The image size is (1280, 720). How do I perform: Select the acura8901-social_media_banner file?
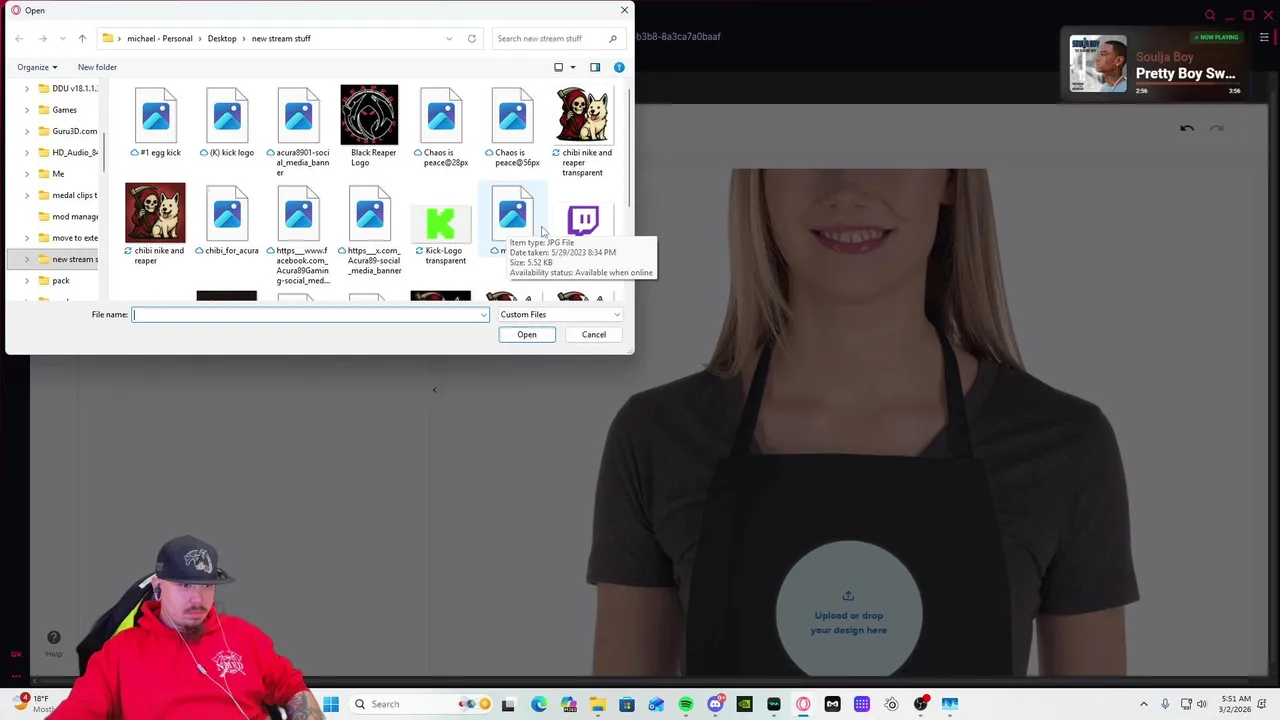point(298,130)
